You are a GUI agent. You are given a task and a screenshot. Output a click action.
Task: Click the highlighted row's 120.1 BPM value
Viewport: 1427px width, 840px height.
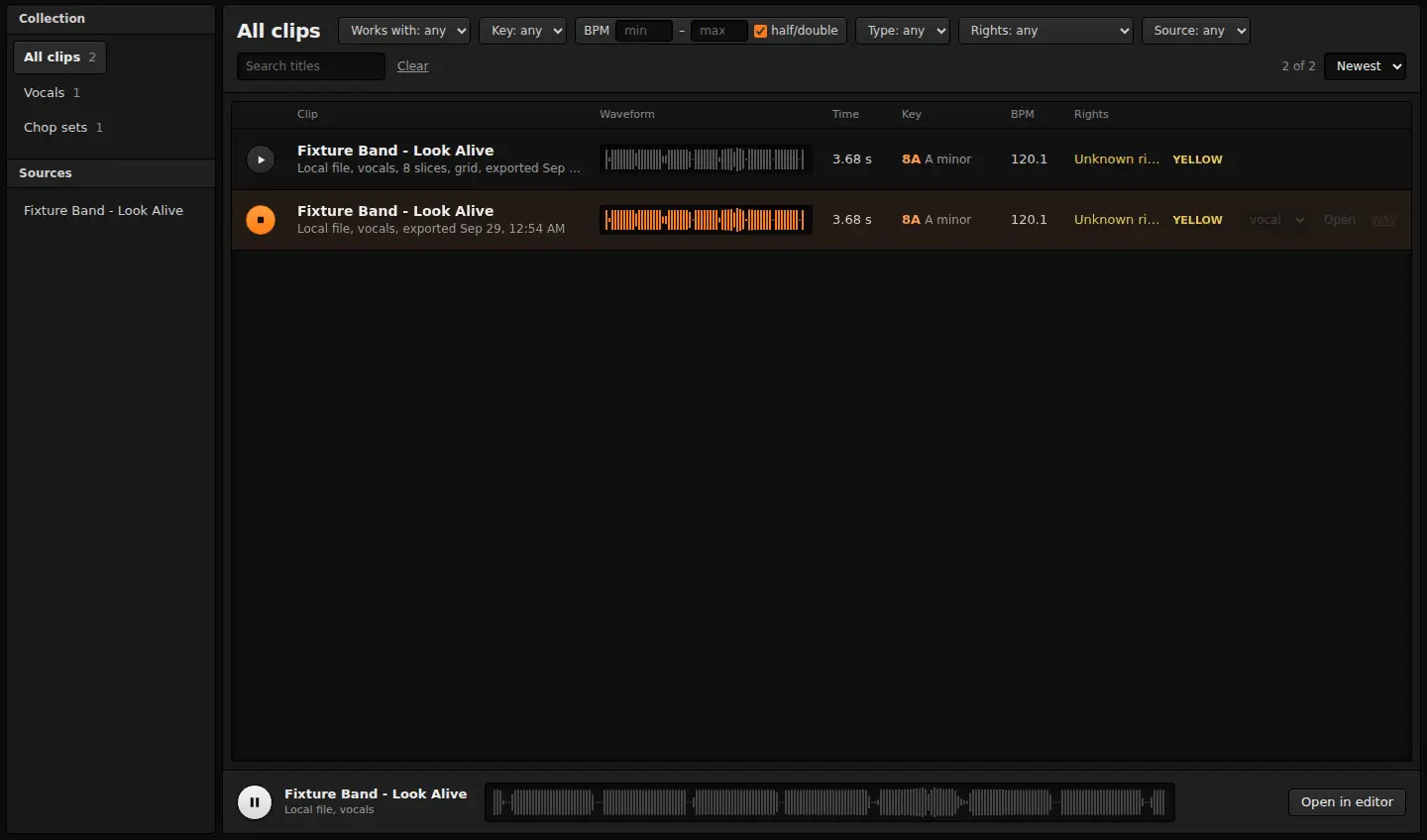click(1029, 220)
